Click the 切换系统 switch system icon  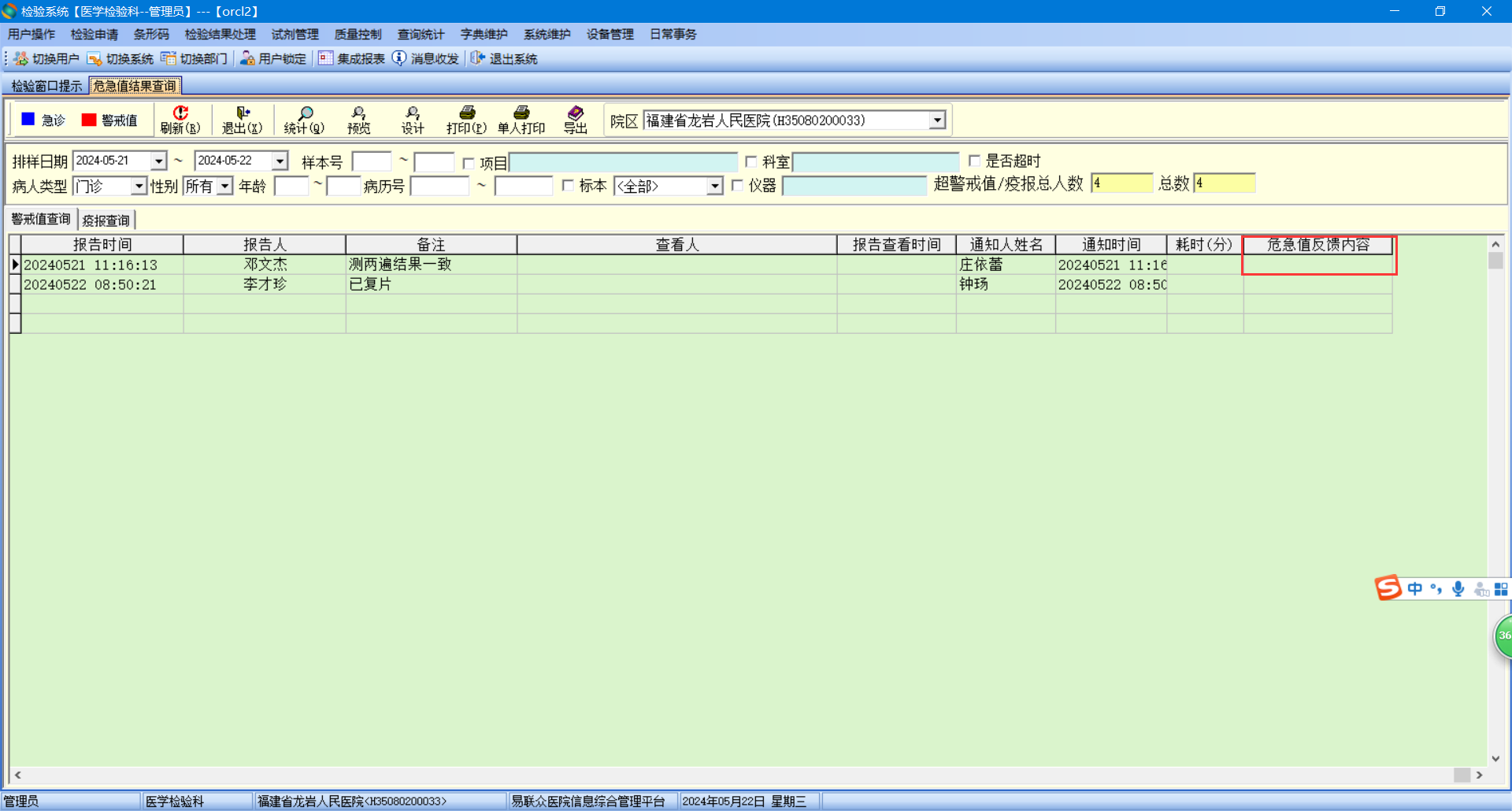pyautogui.click(x=94, y=58)
